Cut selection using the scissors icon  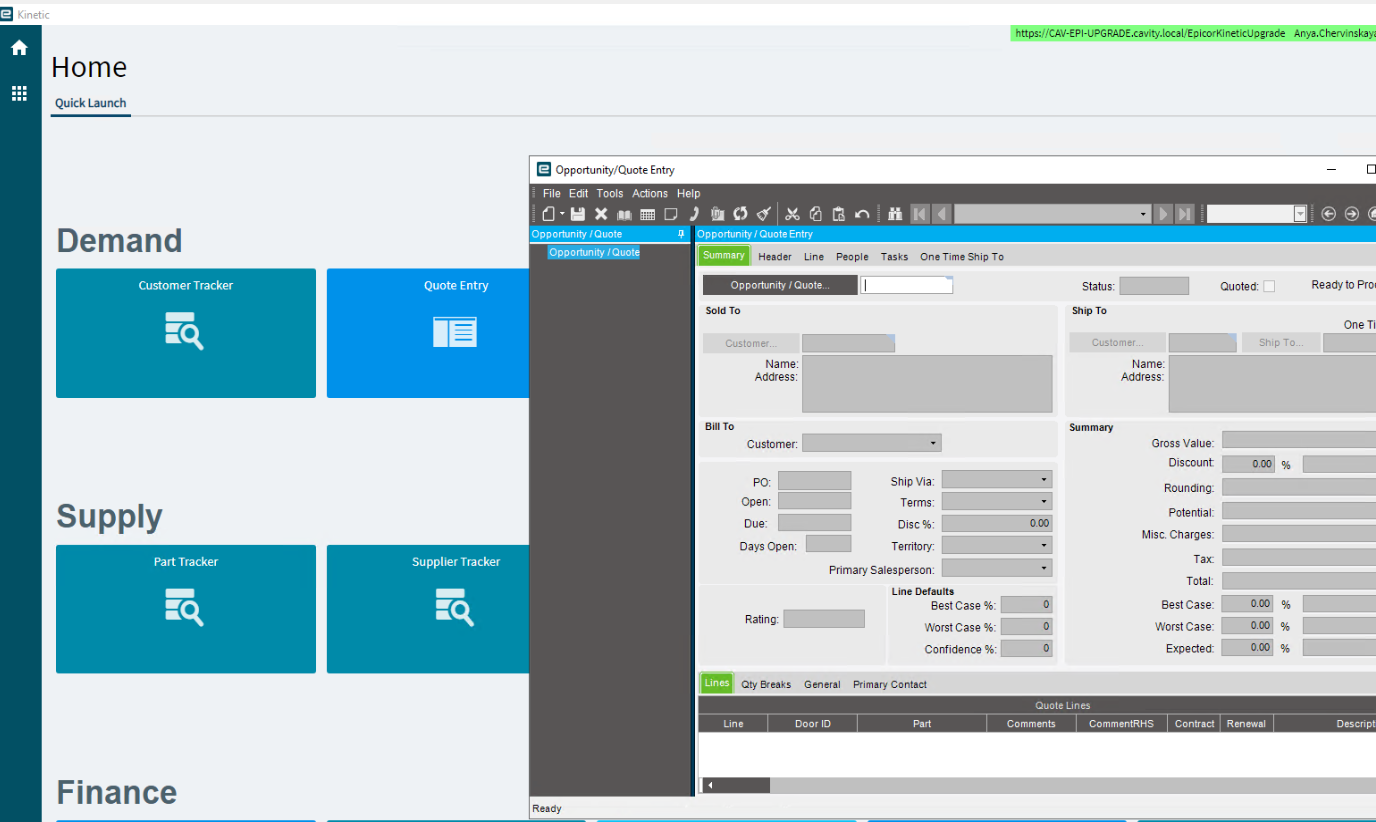point(792,213)
